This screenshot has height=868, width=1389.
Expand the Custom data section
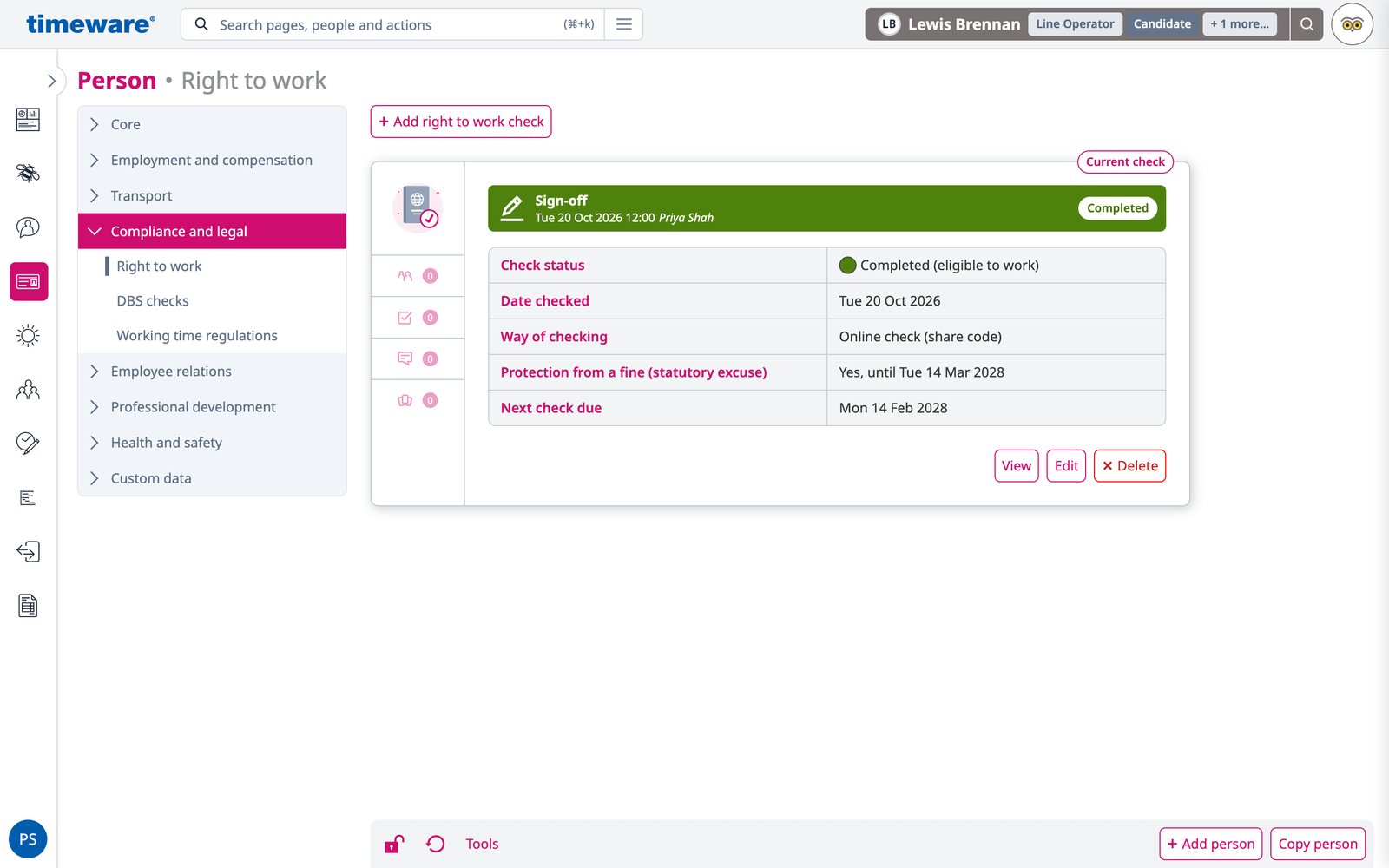pos(212,478)
